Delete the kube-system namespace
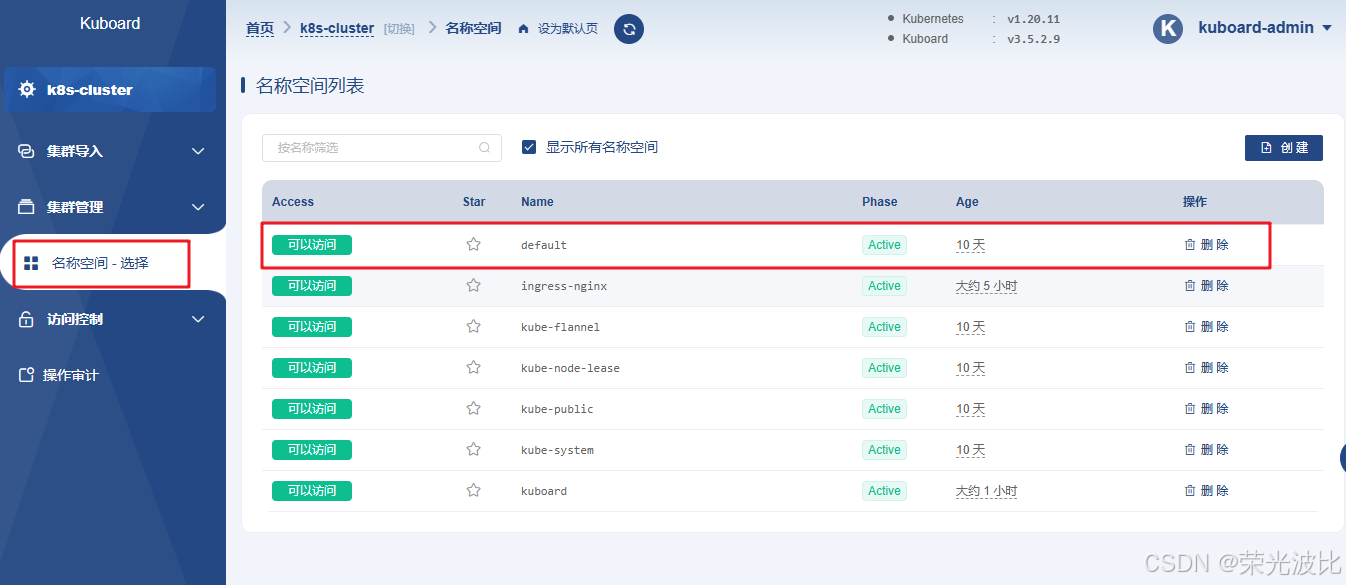Screen dimensions: 1346x585 1207,449
